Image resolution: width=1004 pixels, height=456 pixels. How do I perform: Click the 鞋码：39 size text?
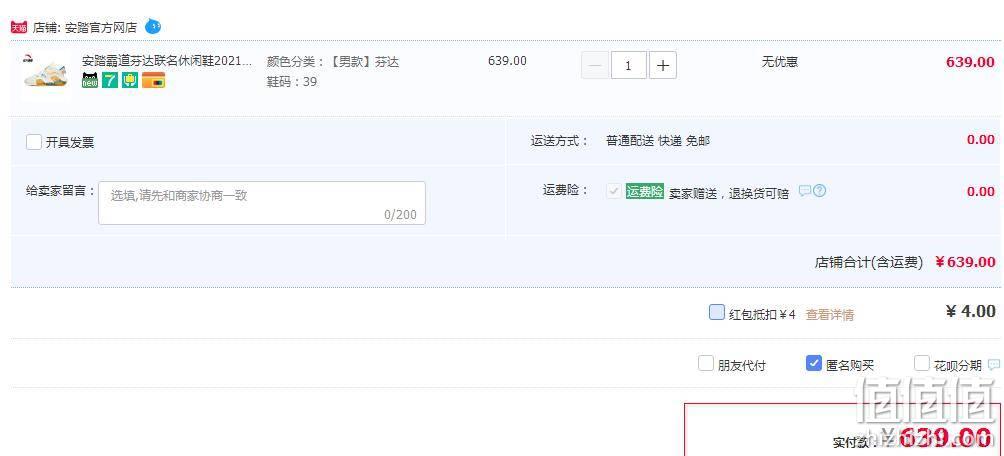point(291,82)
